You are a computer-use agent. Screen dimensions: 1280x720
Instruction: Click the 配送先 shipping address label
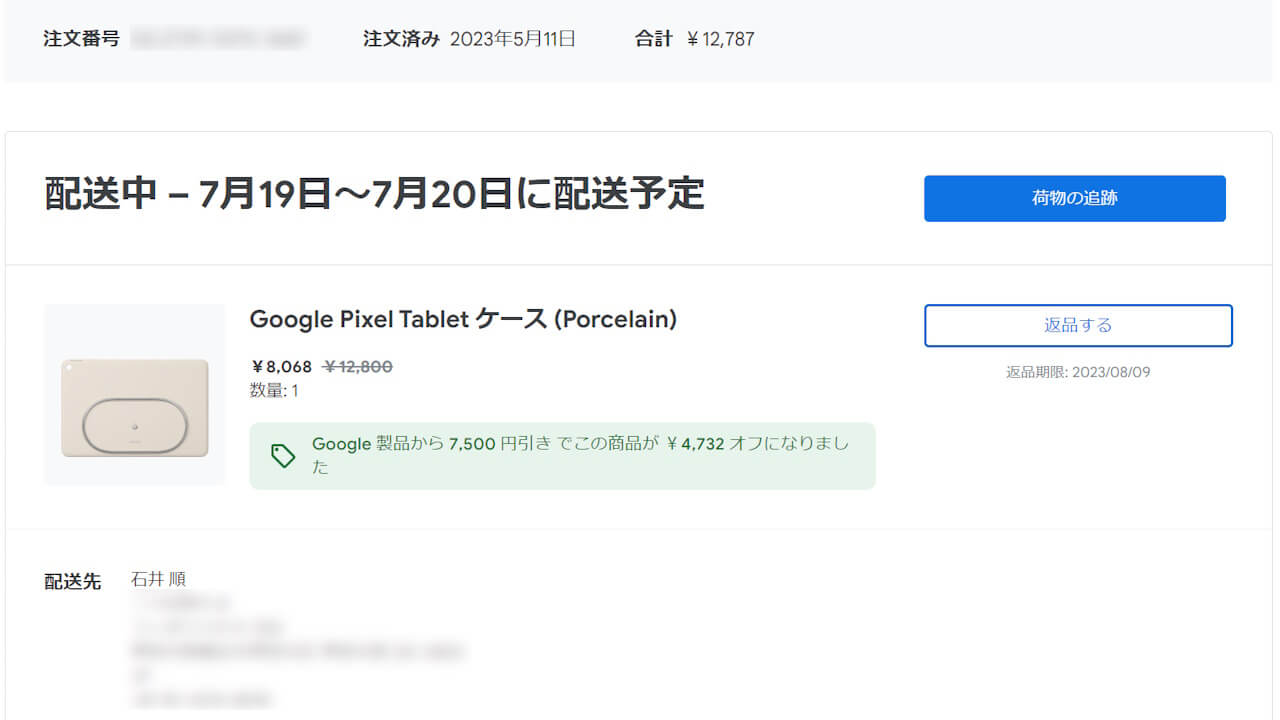pos(72,581)
